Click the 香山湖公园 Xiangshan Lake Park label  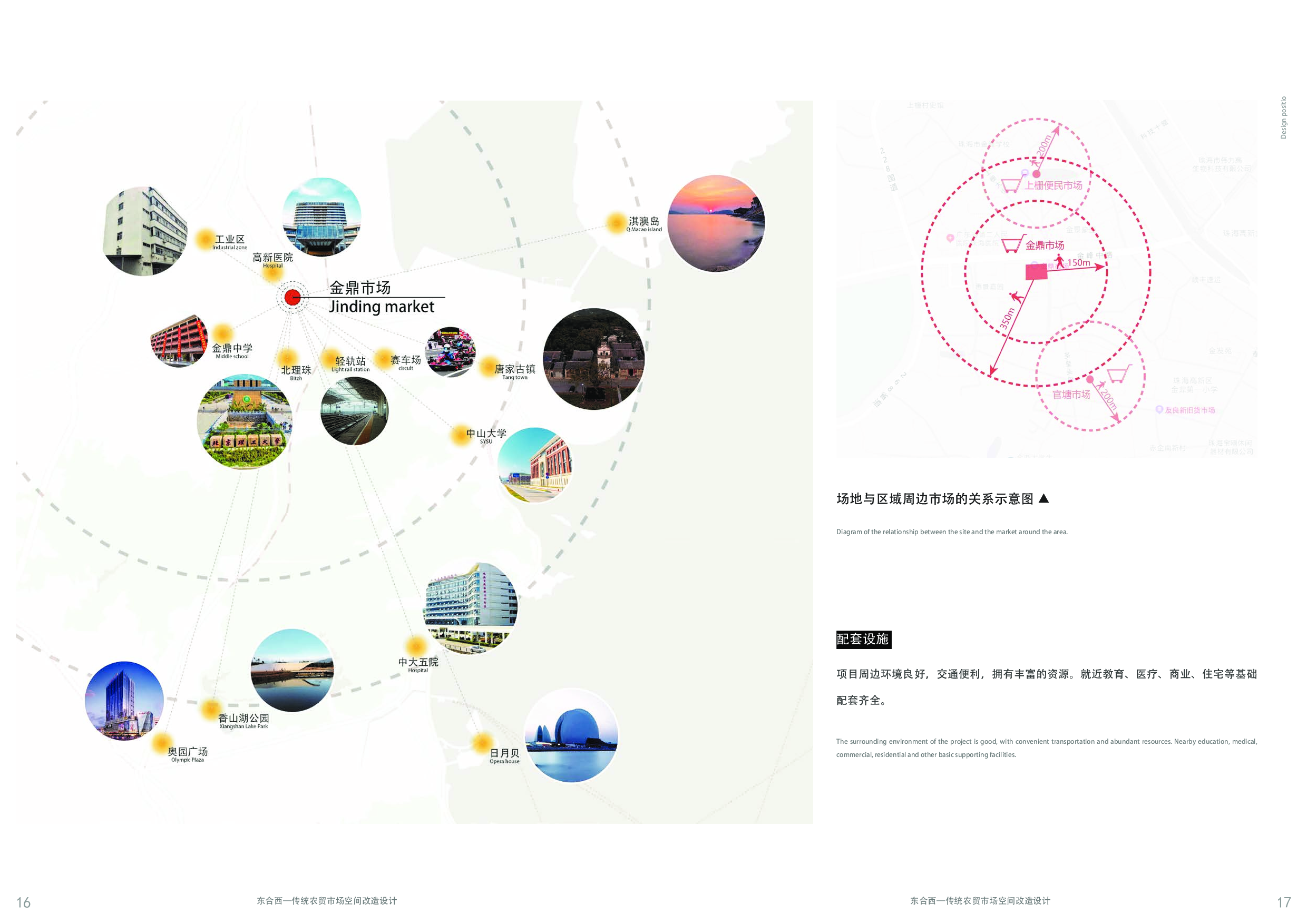pos(243,721)
